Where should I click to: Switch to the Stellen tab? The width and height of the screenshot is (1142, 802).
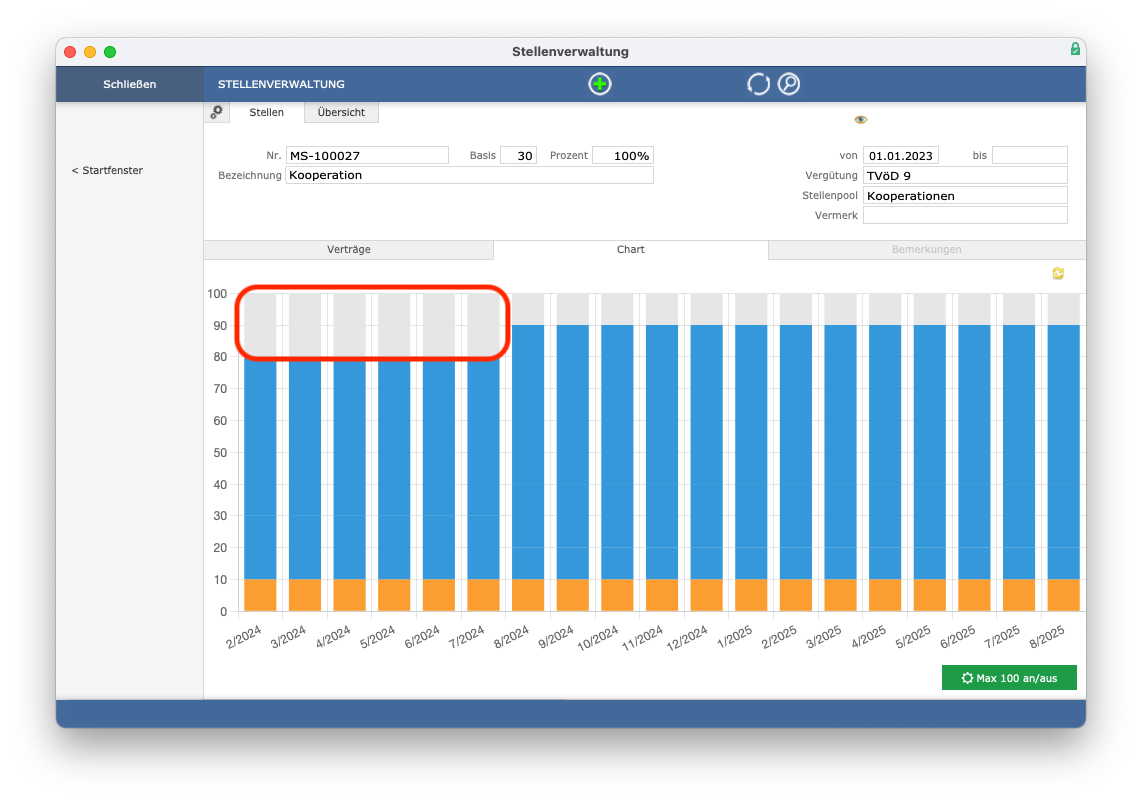tap(267, 112)
